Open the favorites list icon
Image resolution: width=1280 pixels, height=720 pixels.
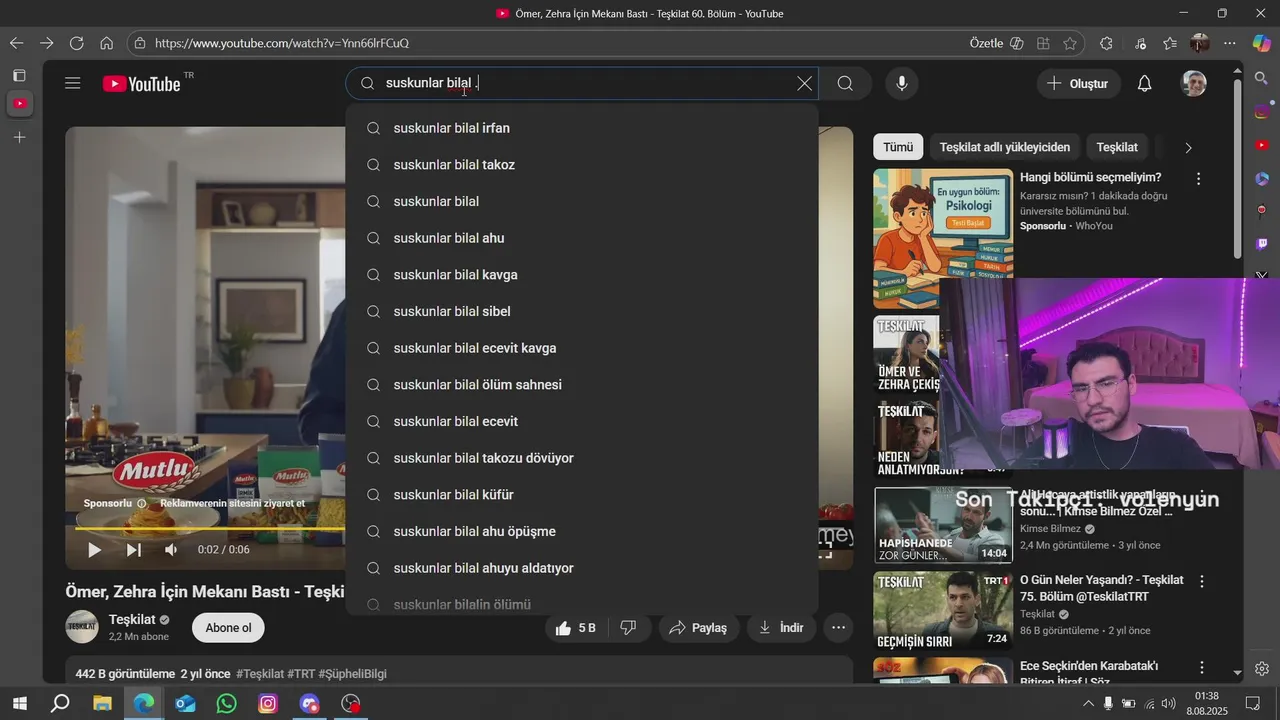[1170, 43]
